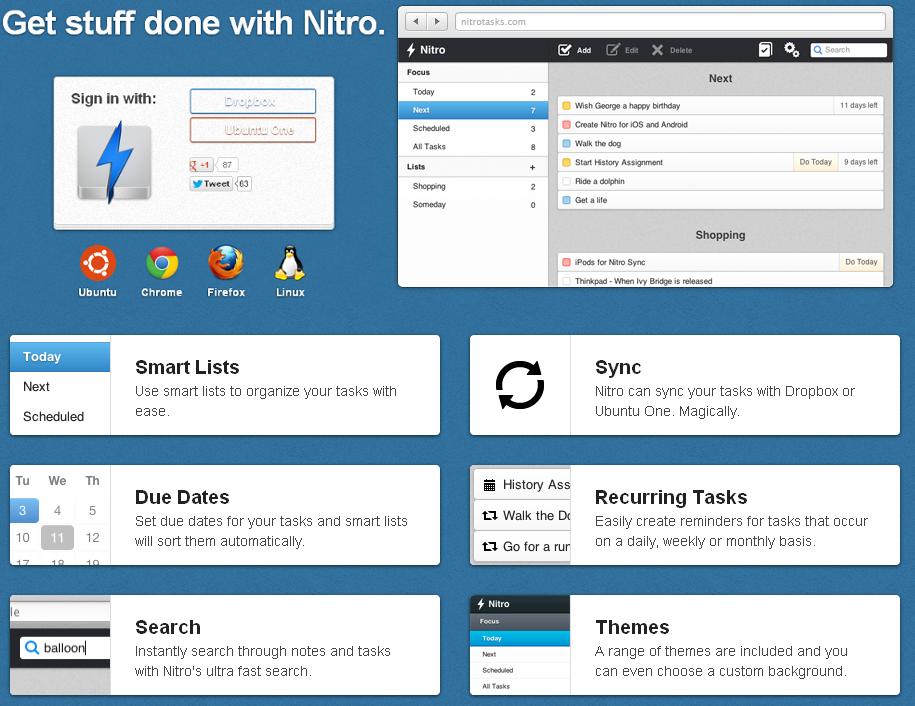Screen dimensions: 915x706
Task: Open the Shopping list in sidebar
Action: [429, 186]
